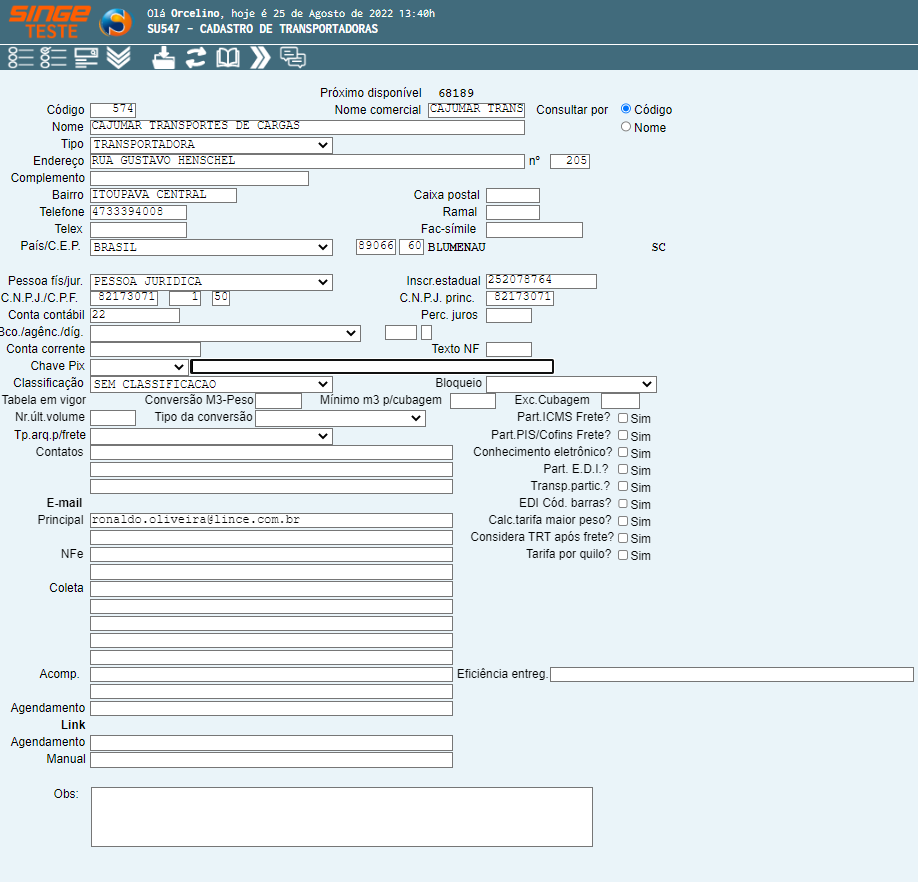Click the Exc.Cubagem input field
The width and height of the screenshot is (918, 882).
(x=621, y=400)
